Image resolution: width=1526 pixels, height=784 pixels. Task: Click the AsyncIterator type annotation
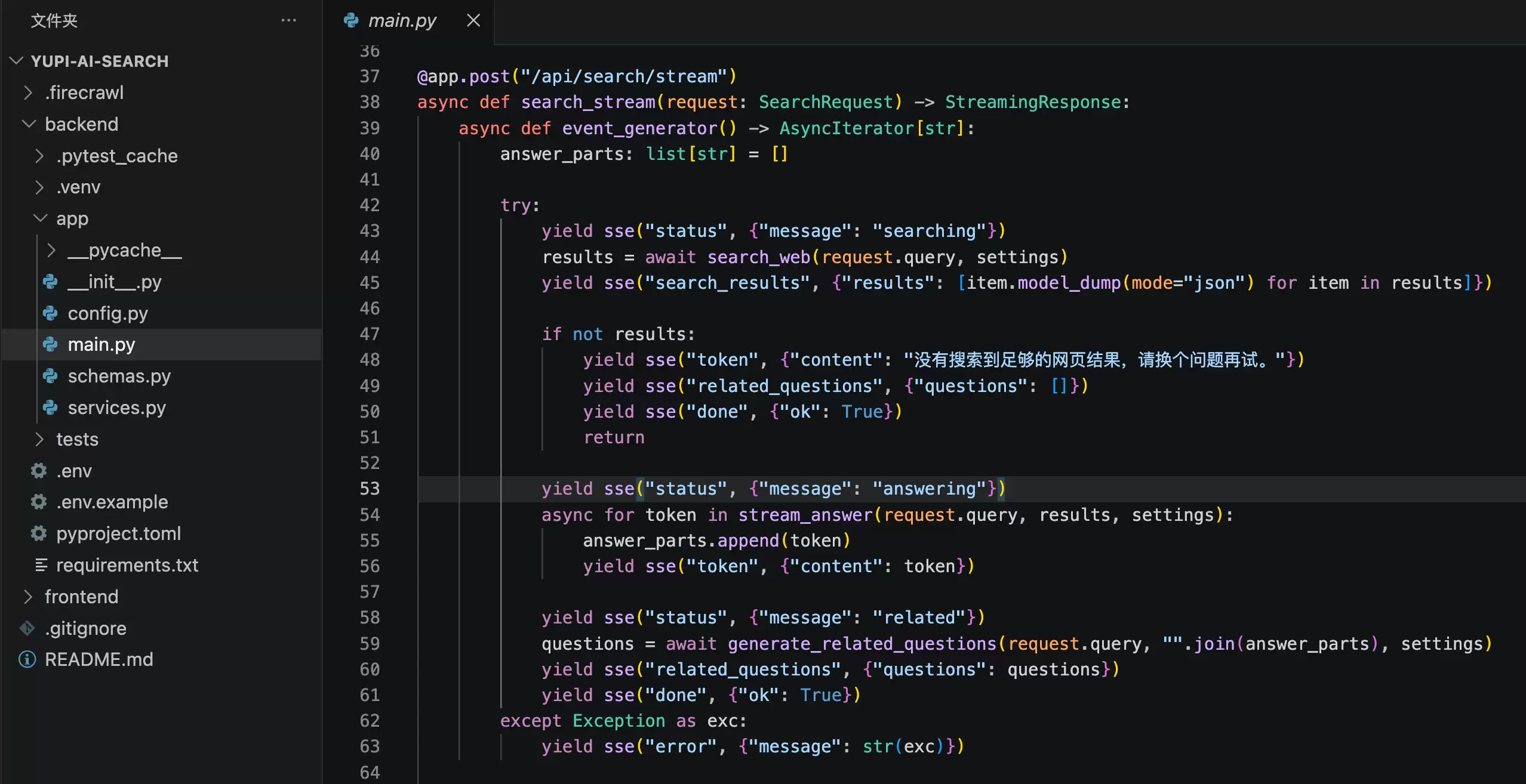[x=847, y=128]
